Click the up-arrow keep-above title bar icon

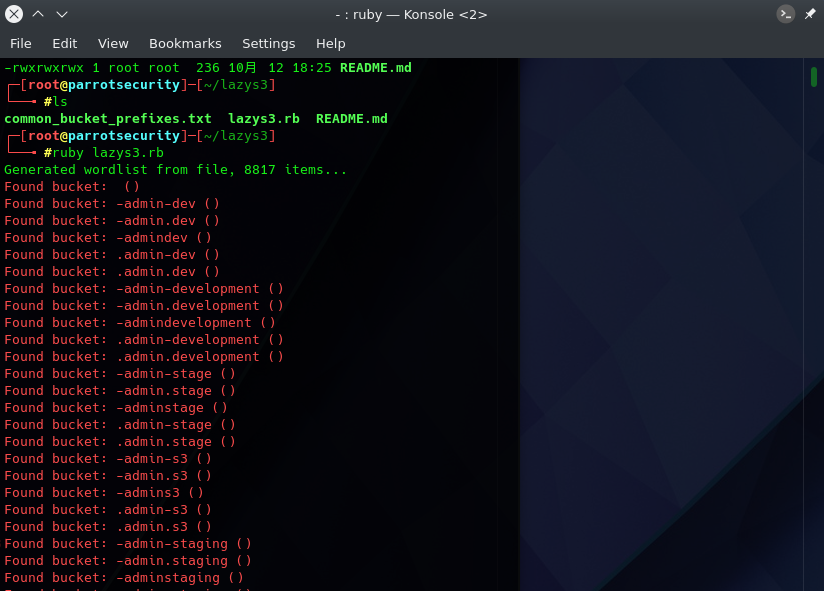point(38,14)
